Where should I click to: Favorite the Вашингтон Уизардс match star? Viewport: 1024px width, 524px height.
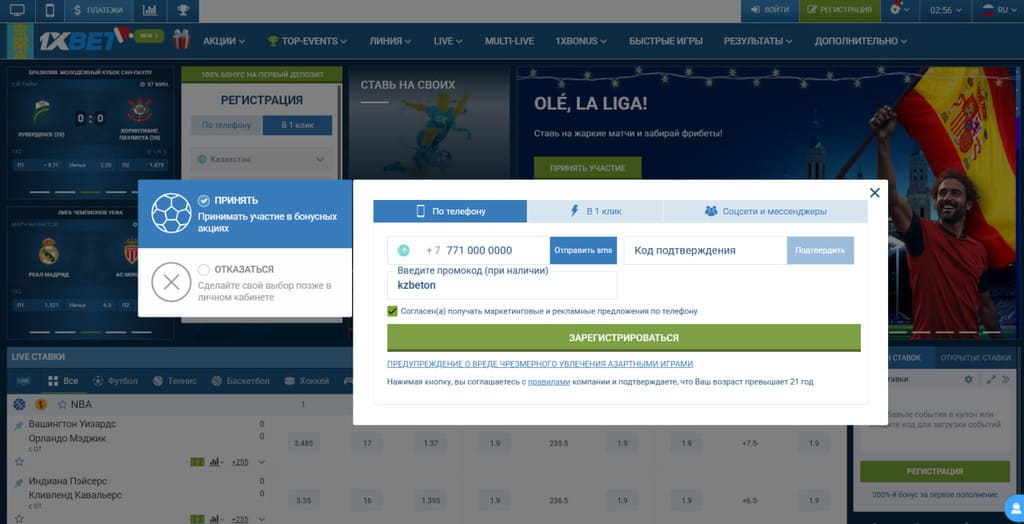[x=19, y=462]
